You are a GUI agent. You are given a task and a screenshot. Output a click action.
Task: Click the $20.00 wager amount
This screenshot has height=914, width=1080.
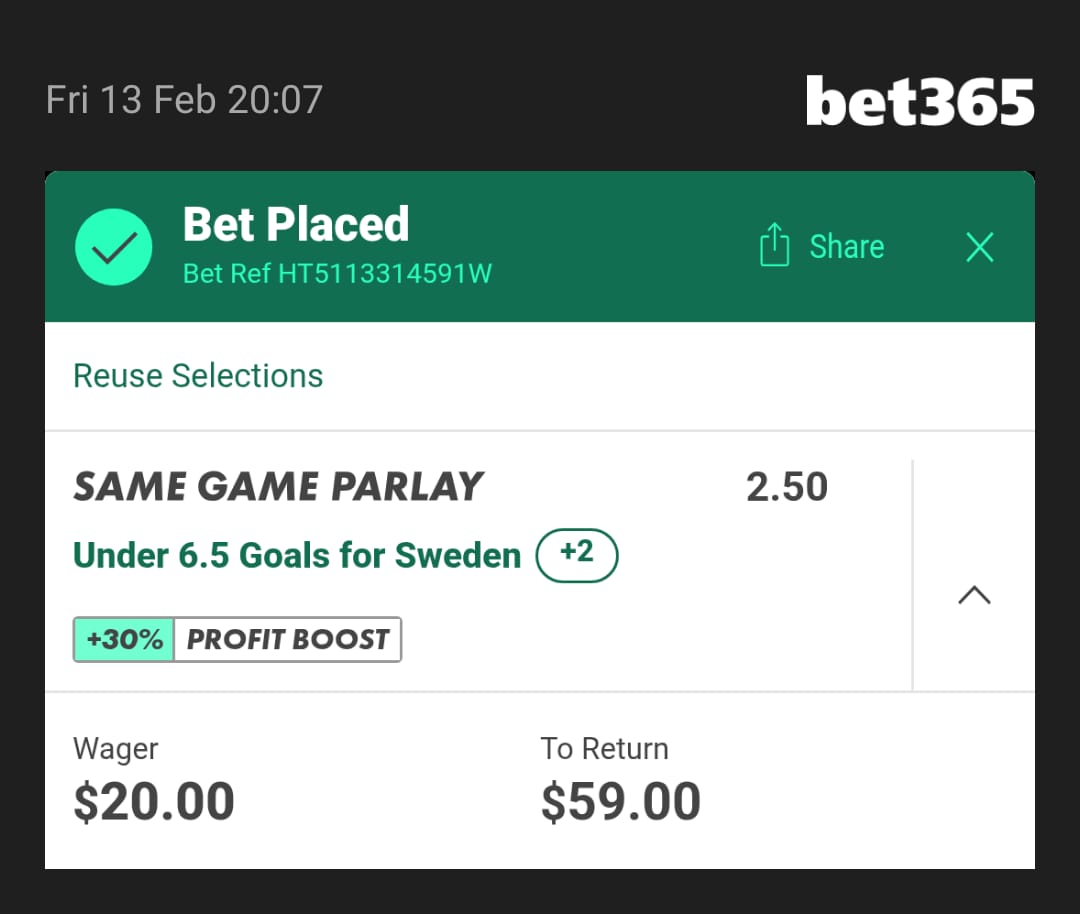(154, 802)
